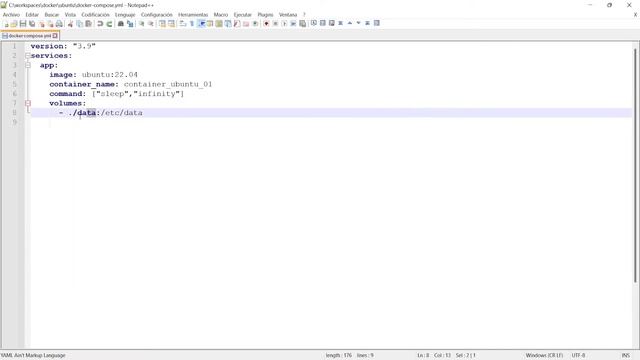Open the Plugins menu

tap(265, 15)
